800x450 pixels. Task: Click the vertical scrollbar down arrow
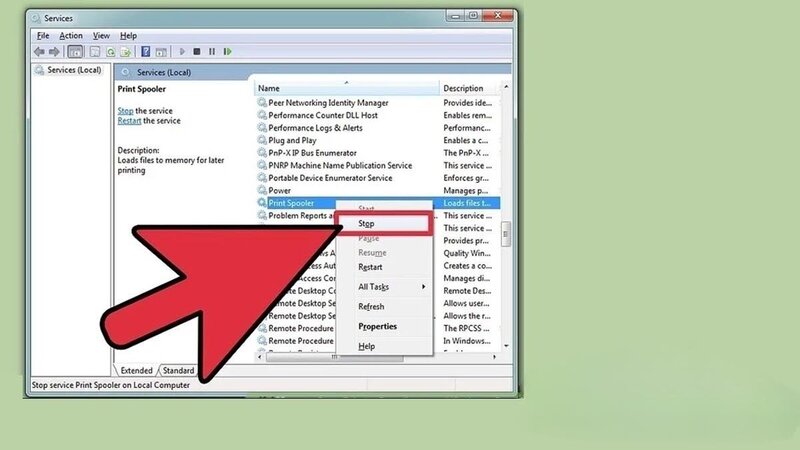coord(506,346)
